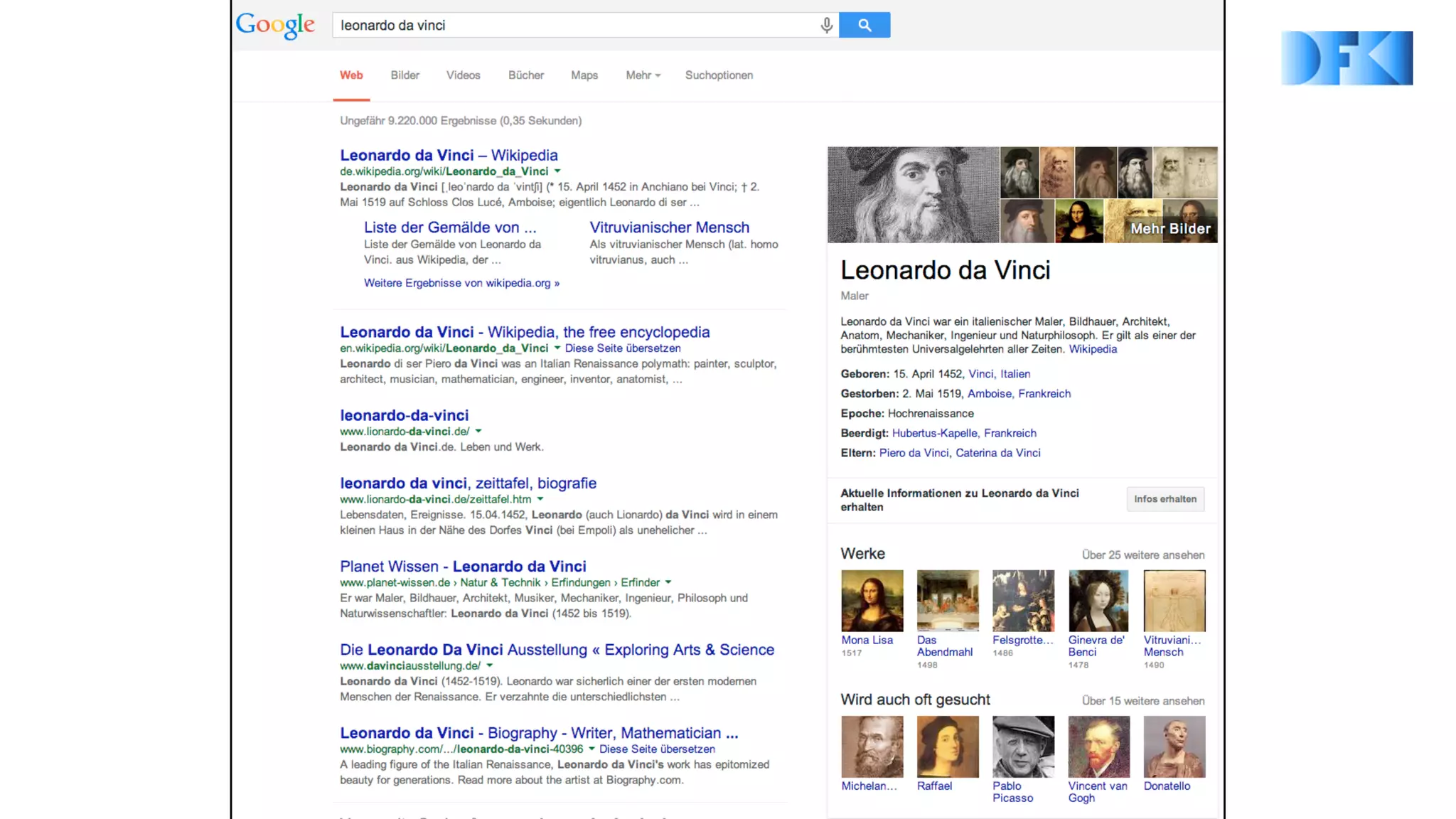Click the microphone voice search icon
The width and height of the screenshot is (1456, 819).
[x=826, y=26]
